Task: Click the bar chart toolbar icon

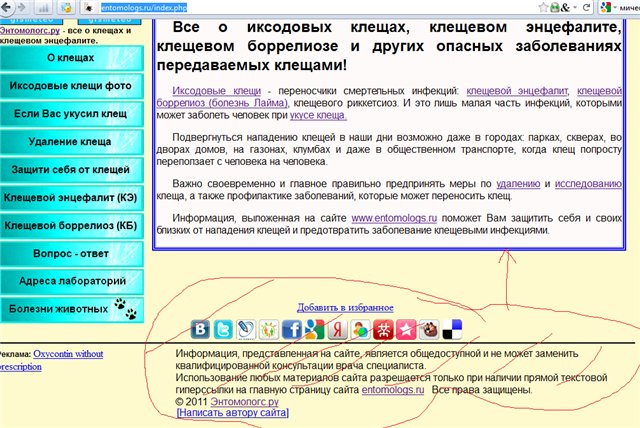Action: [x=42, y=7]
